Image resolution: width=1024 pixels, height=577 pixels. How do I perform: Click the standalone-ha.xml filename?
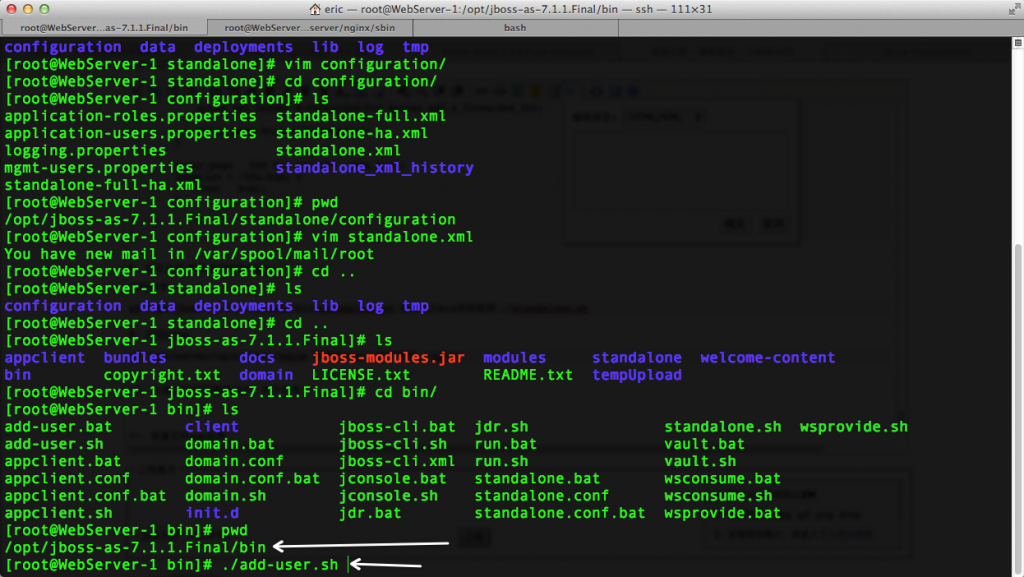(x=351, y=133)
